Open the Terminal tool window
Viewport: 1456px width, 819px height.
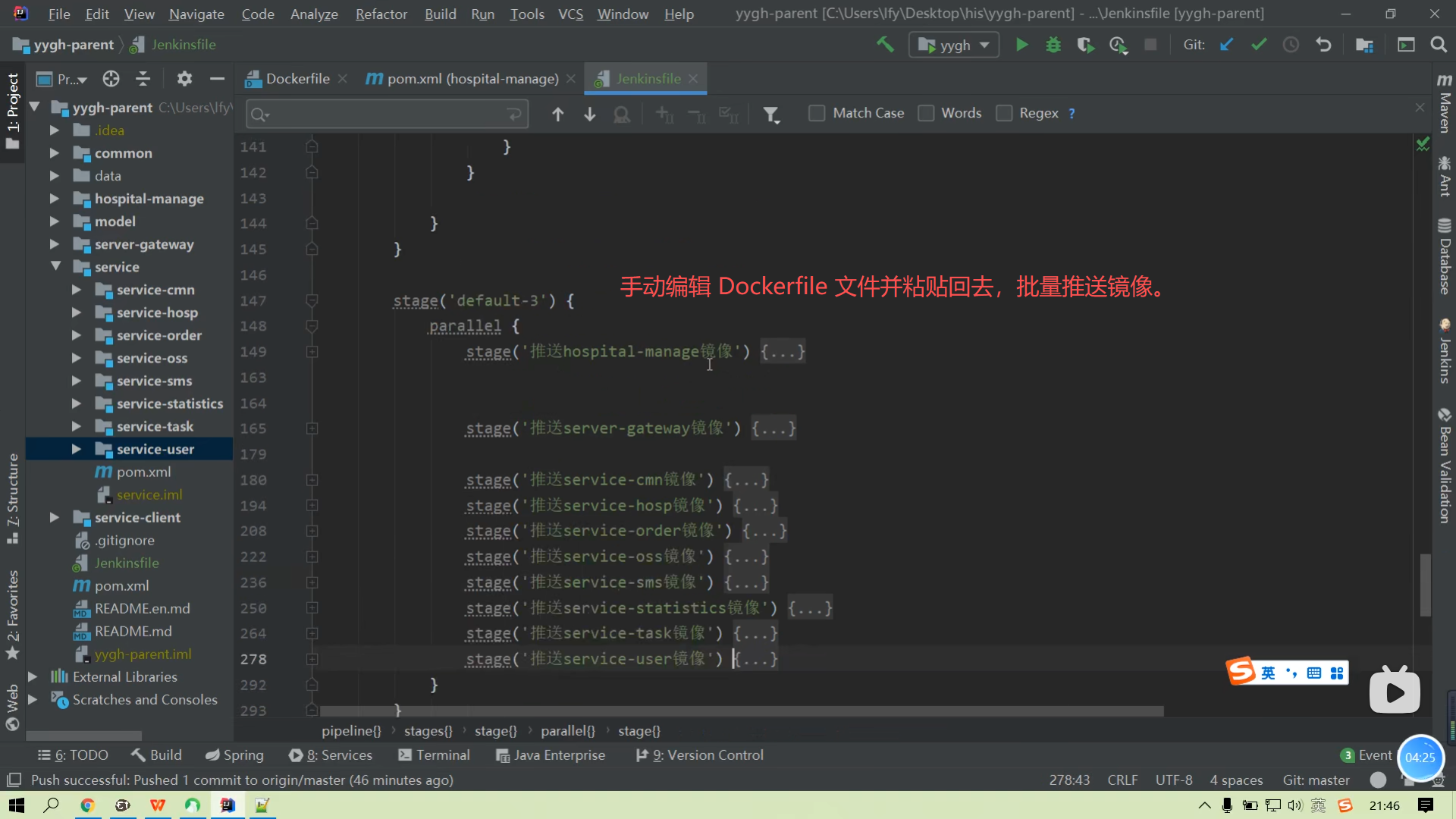click(x=435, y=755)
